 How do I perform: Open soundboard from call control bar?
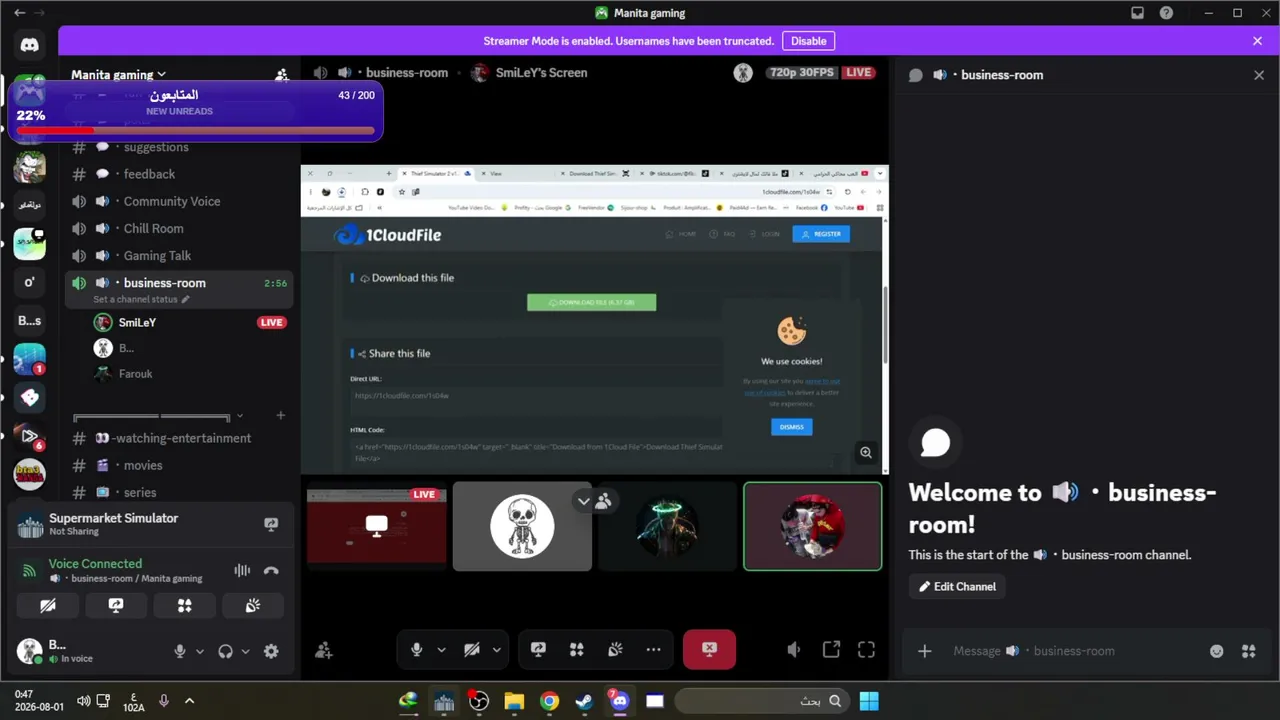tap(615, 650)
